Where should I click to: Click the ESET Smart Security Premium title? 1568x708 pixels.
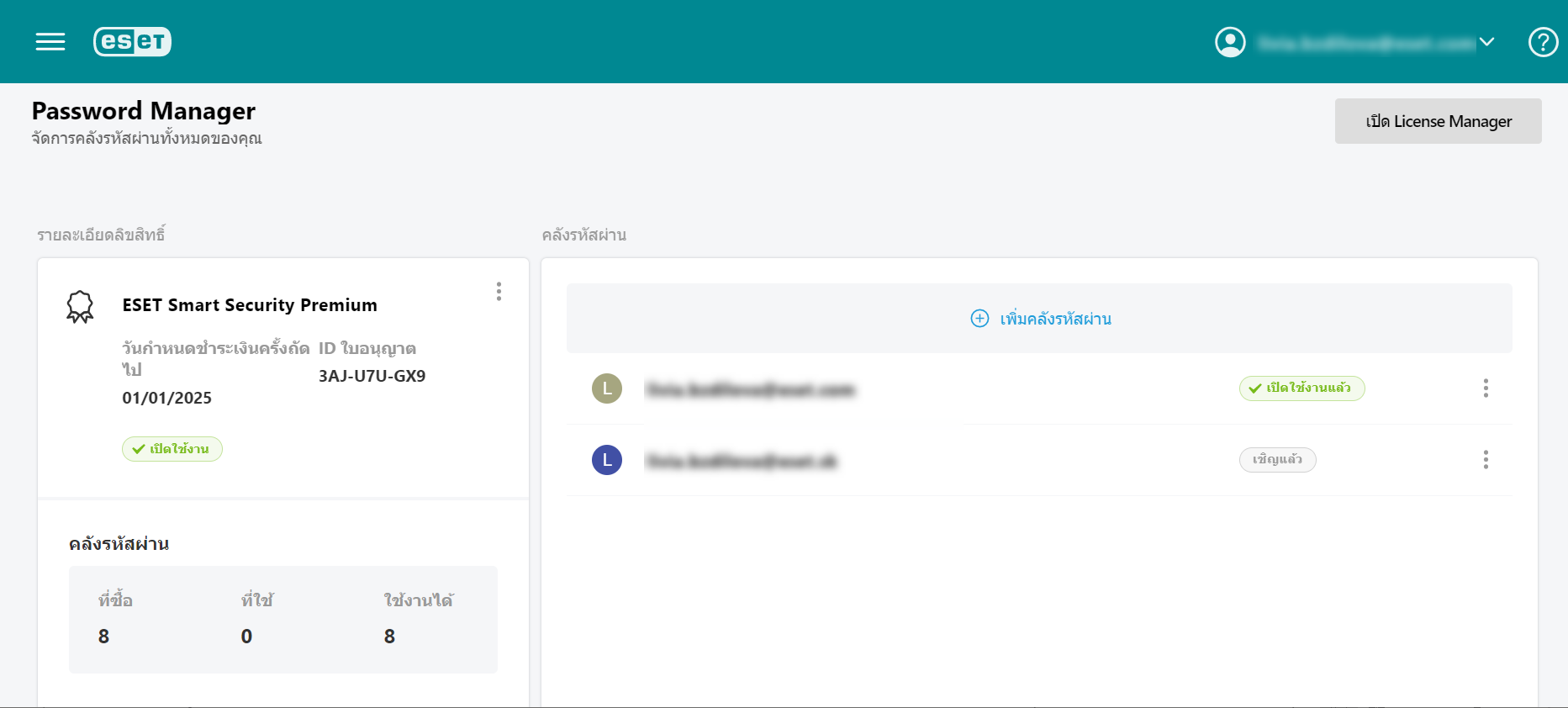(250, 305)
